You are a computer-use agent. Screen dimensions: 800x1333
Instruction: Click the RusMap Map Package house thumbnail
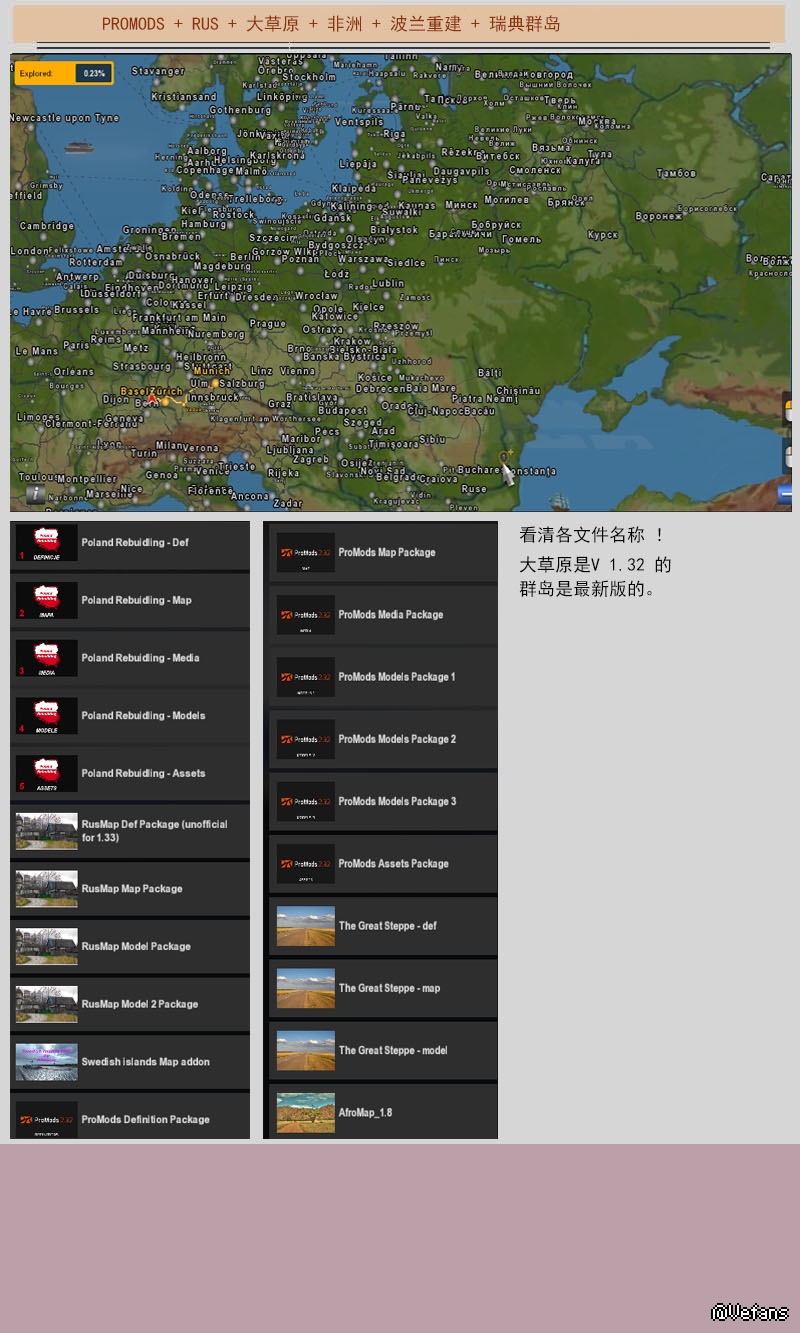[x=46, y=888]
